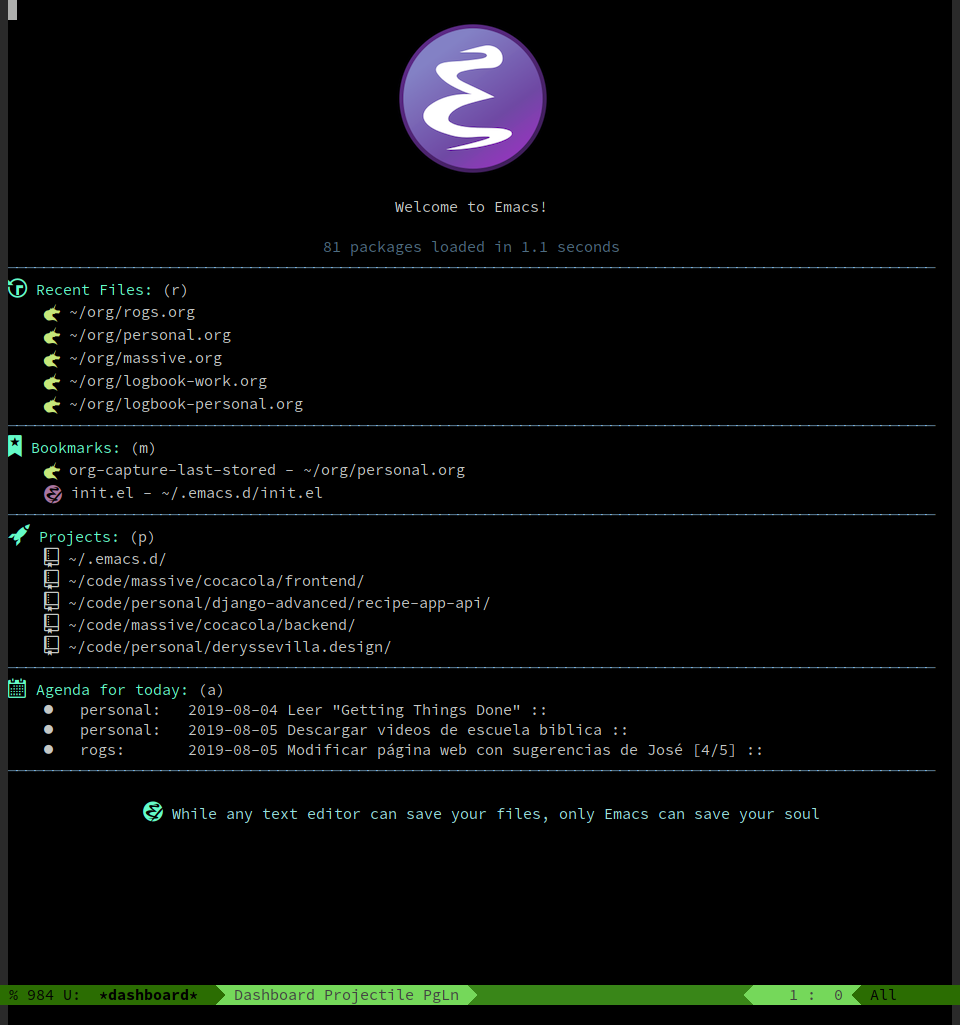Click the unicorn icon beside logbook-personal.org
The width and height of the screenshot is (960, 1025).
coord(52,405)
